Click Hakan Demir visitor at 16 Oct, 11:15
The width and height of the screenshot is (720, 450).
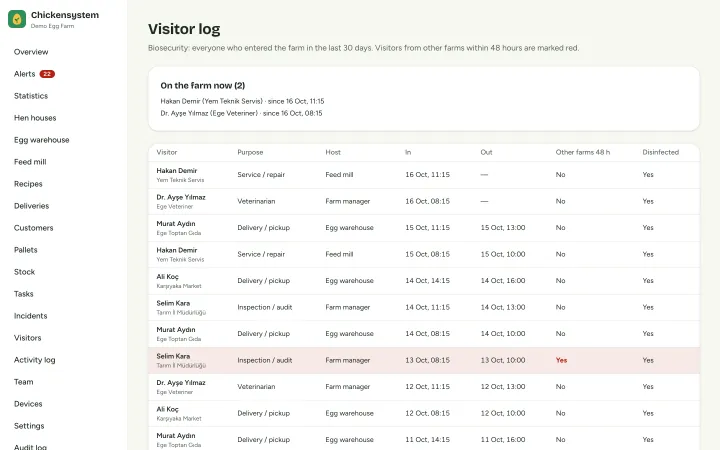(x=177, y=171)
